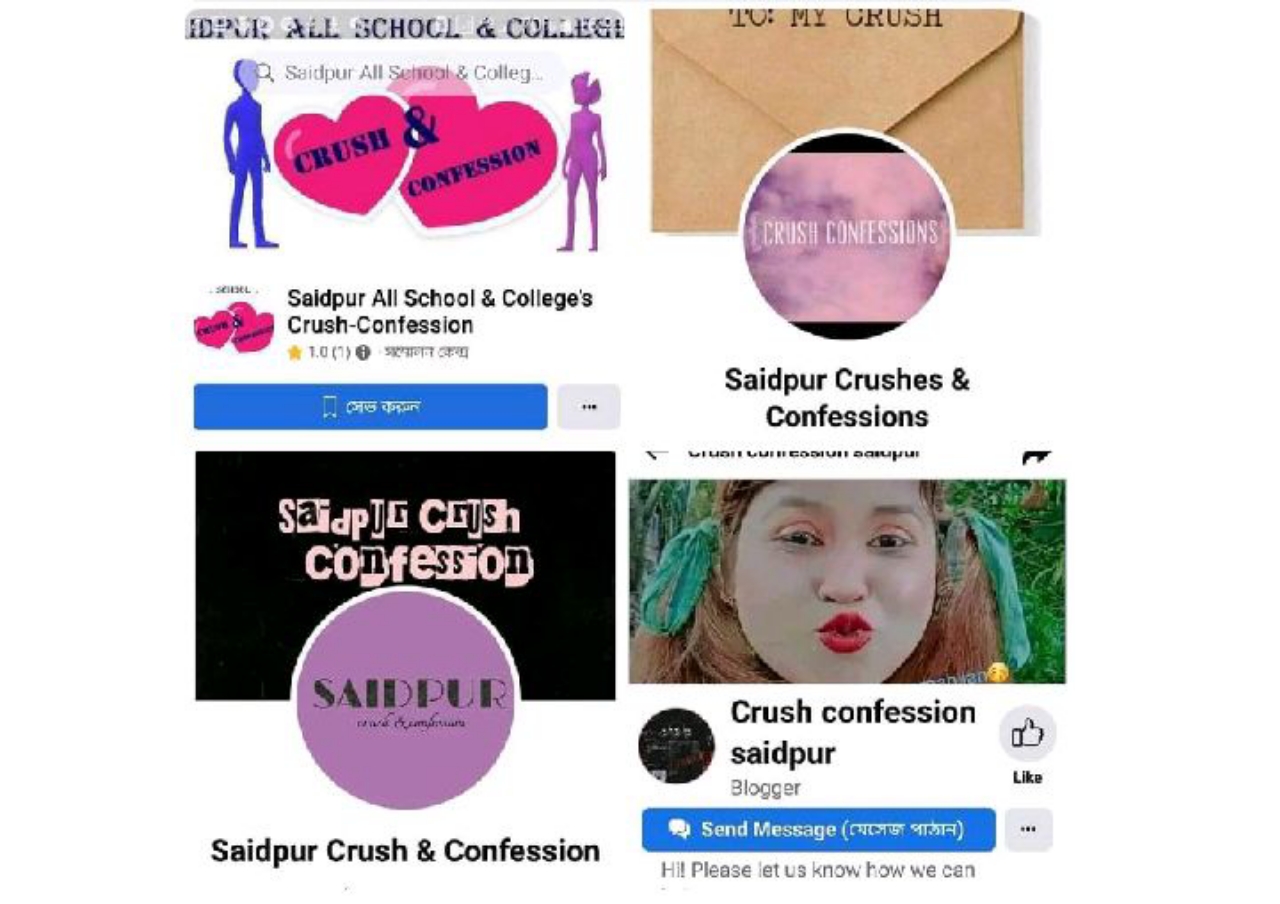Click the info icon beside the 1.0 rating
This screenshot has height=904, width=1280.
click(x=363, y=353)
